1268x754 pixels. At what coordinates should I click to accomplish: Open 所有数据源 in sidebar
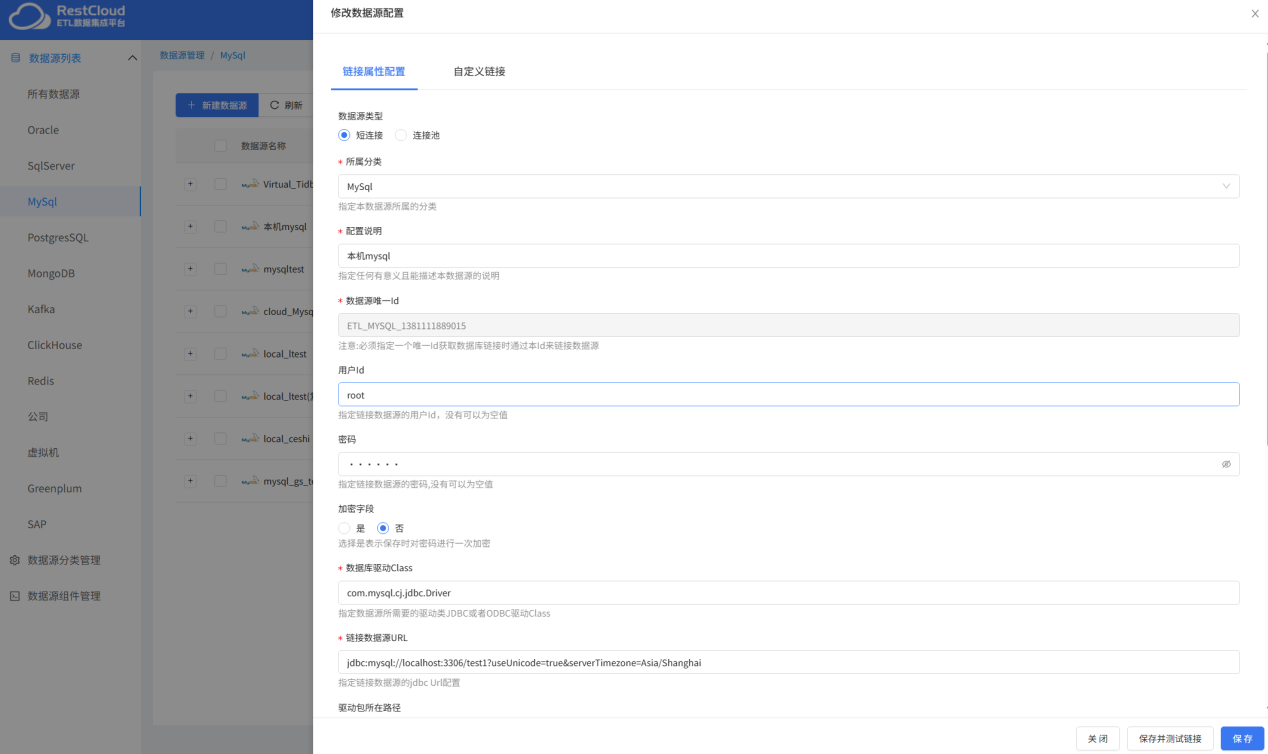point(54,94)
